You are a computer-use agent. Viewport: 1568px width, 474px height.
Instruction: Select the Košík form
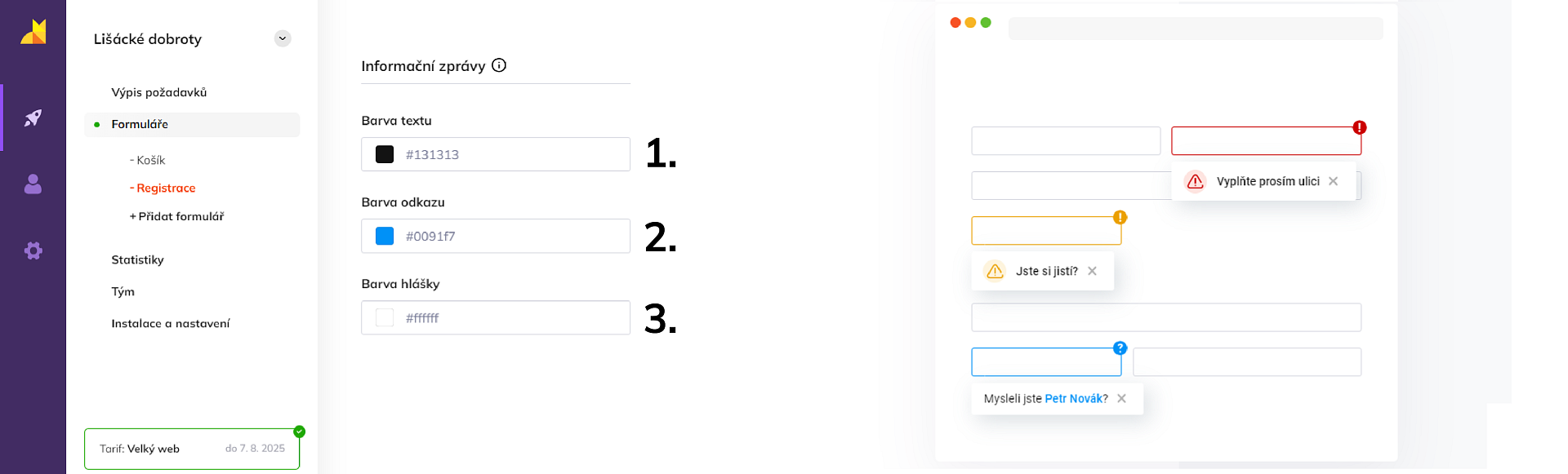coord(150,160)
